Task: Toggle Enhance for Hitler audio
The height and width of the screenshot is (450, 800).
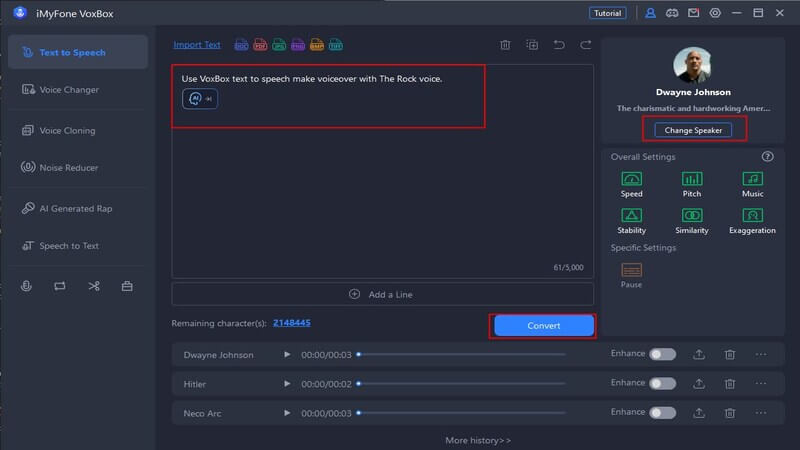Action: click(662, 384)
